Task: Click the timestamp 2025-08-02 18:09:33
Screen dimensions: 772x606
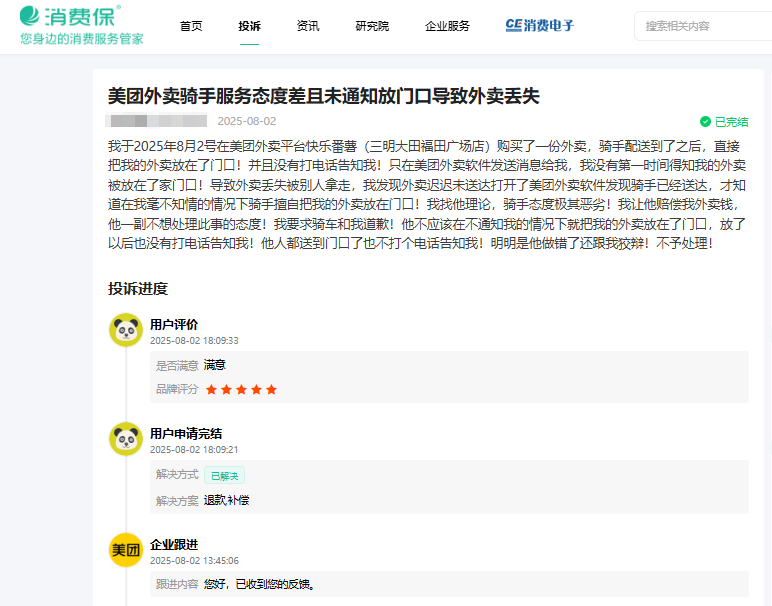Action: (194, 341)
